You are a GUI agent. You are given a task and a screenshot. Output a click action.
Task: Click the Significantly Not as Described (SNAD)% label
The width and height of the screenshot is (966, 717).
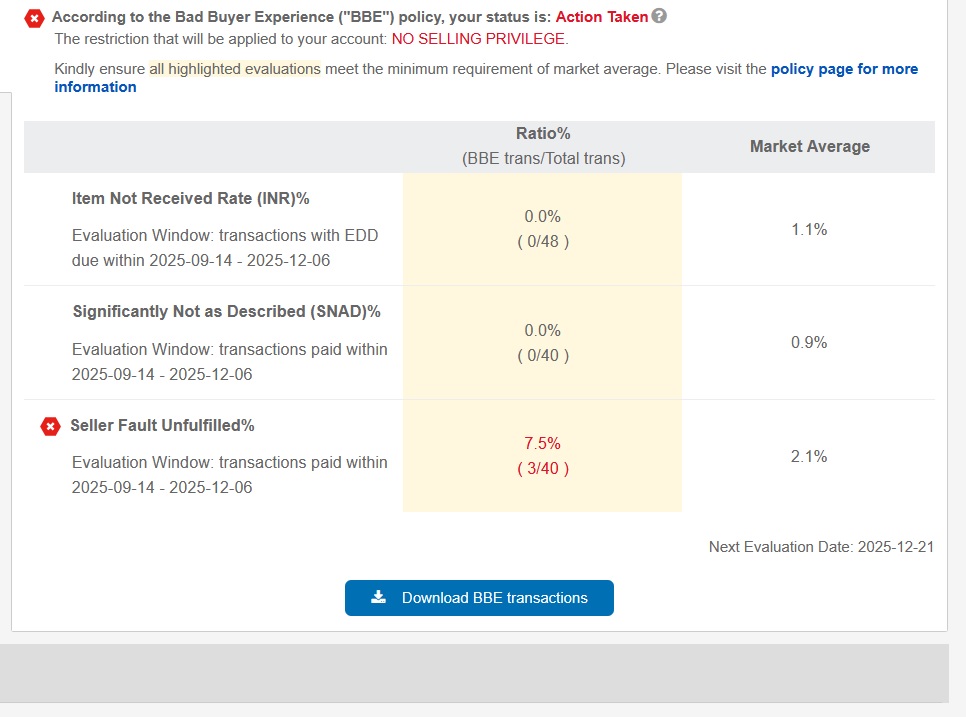[227, 312]
